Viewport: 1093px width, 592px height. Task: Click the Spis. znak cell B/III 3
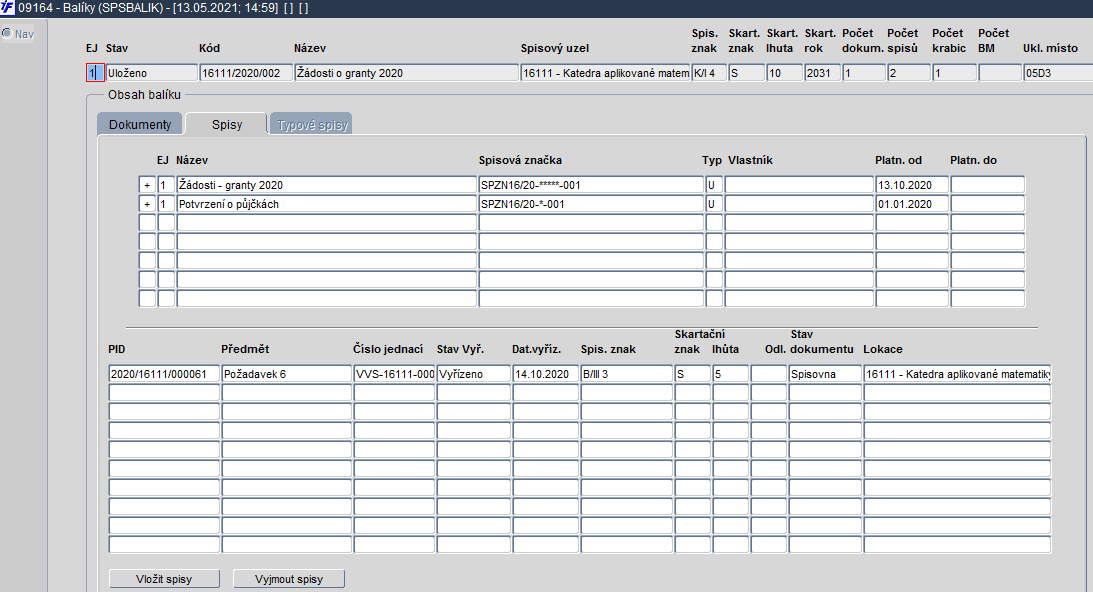[x=627, y=374]
